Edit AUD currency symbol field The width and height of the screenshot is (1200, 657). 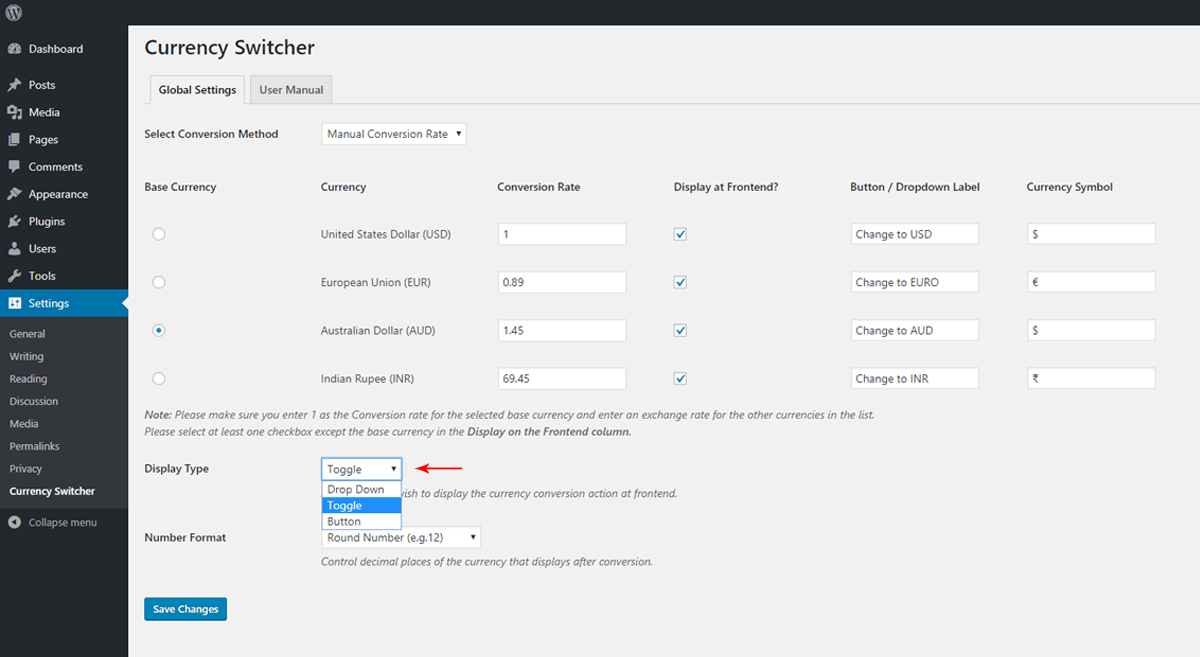1091,330
